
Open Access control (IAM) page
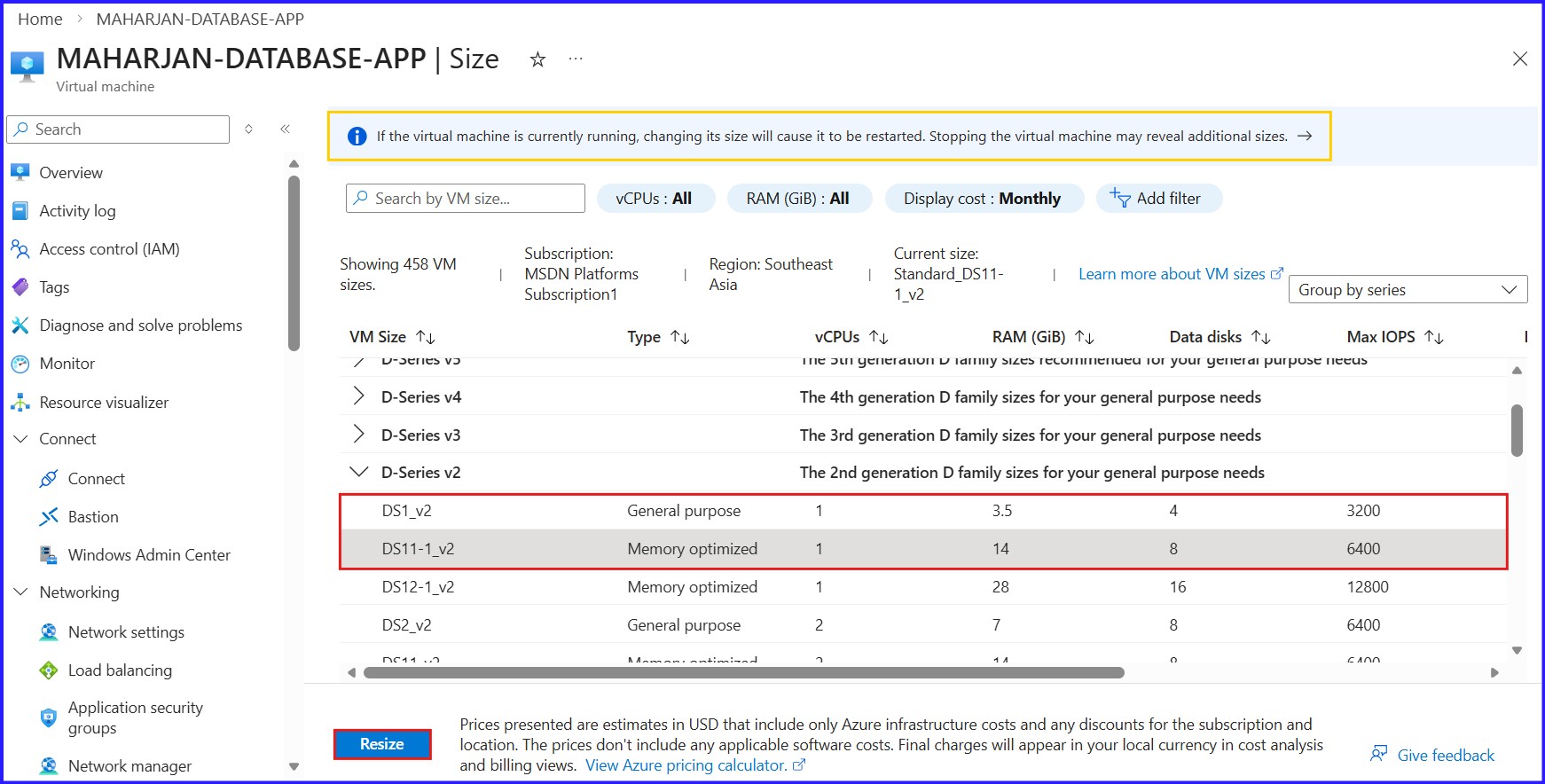pyautogui.click(x=109, y=249)
